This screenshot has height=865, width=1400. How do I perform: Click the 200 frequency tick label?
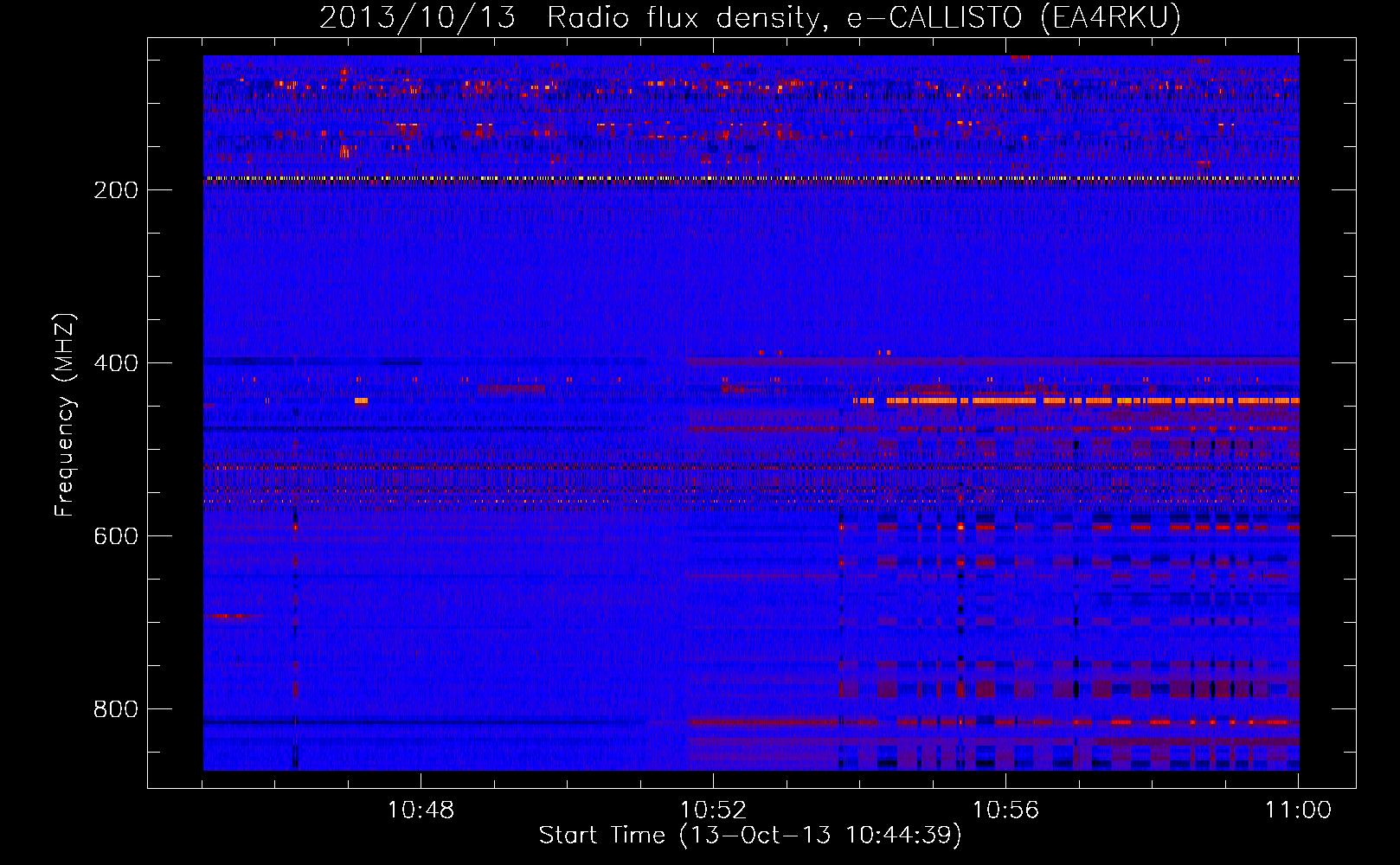(x=116, y=190)
